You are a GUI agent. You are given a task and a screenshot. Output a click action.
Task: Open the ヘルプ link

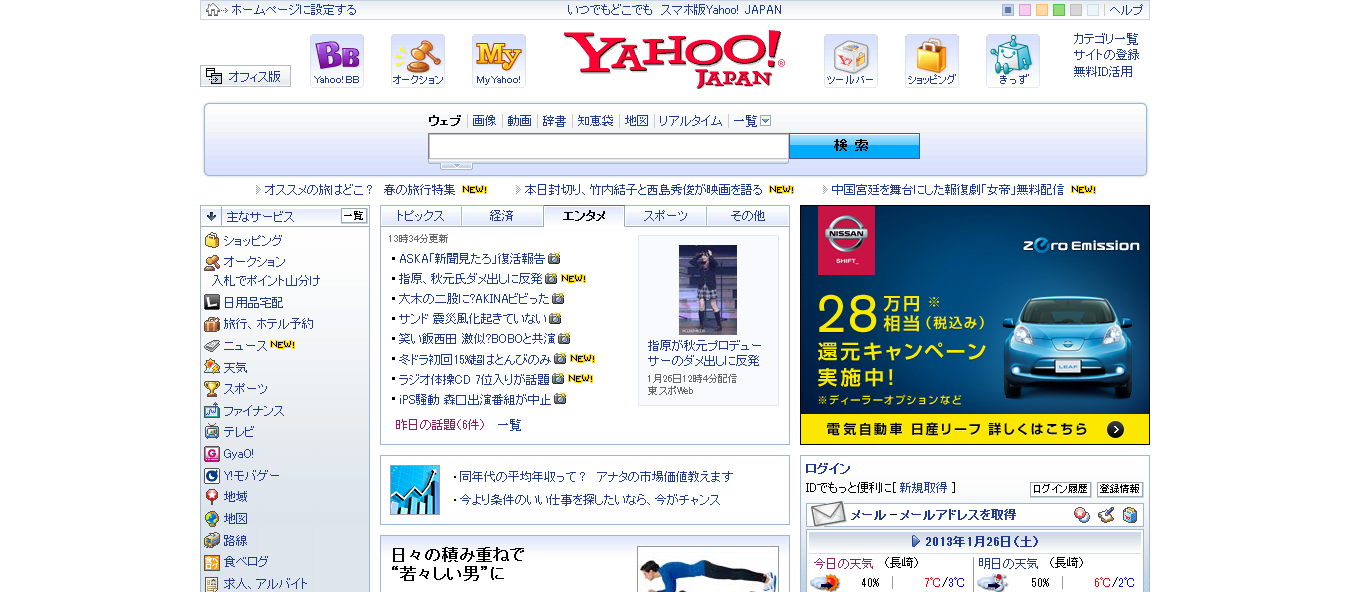coord(1126,10)
